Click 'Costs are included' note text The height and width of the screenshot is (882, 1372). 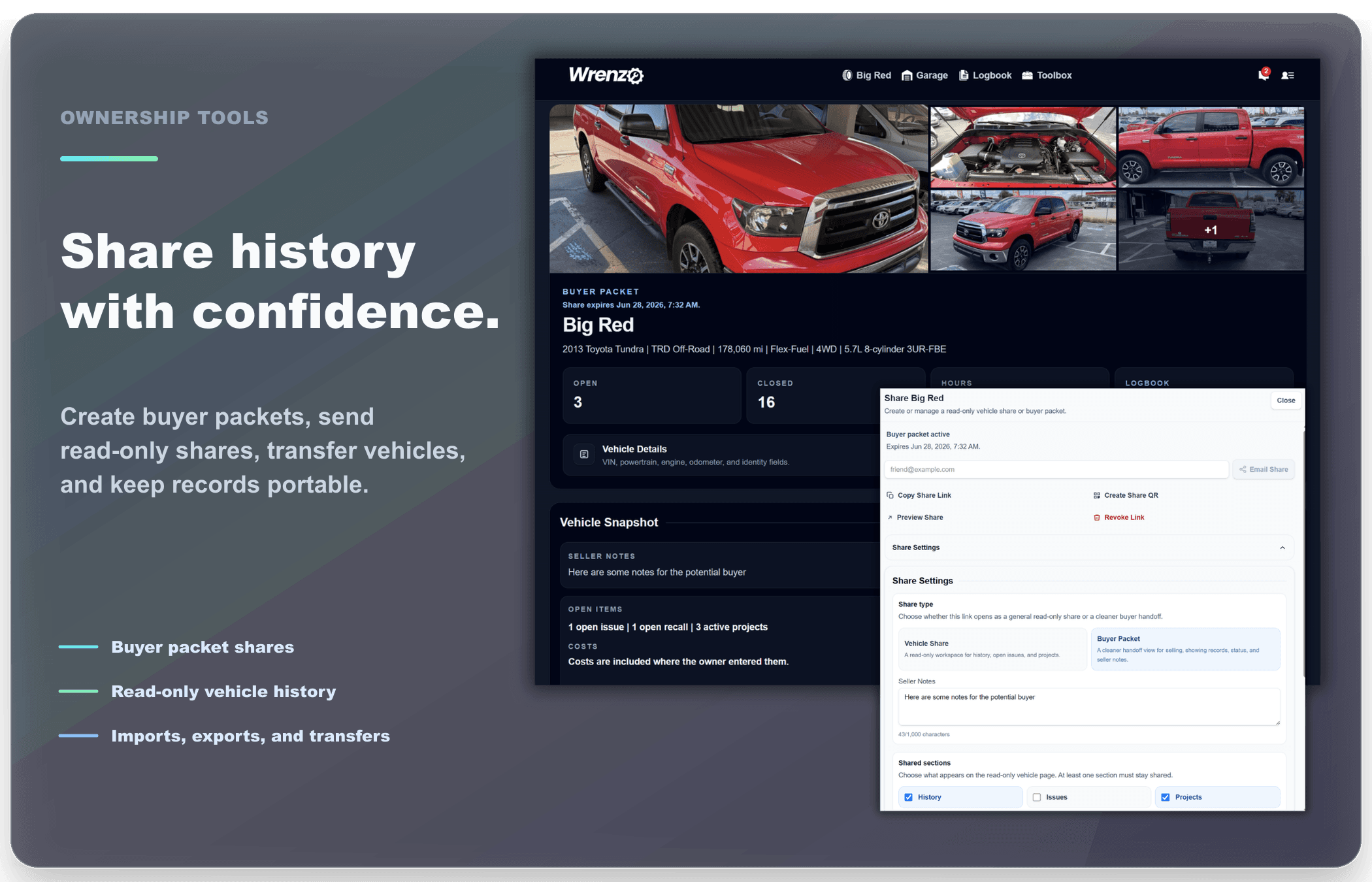pyautogui.click(x=678, y=662)
